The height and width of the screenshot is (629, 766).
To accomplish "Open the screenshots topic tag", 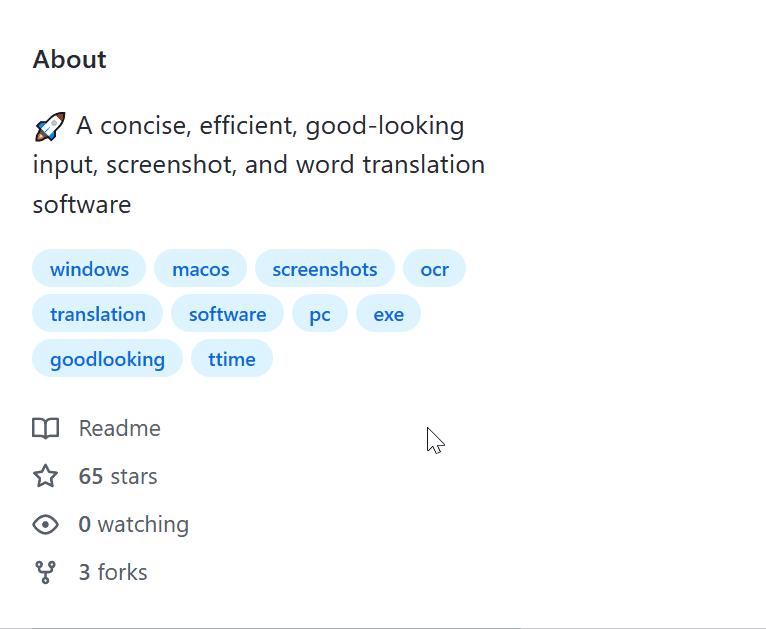I will click(x=325, y=269).
